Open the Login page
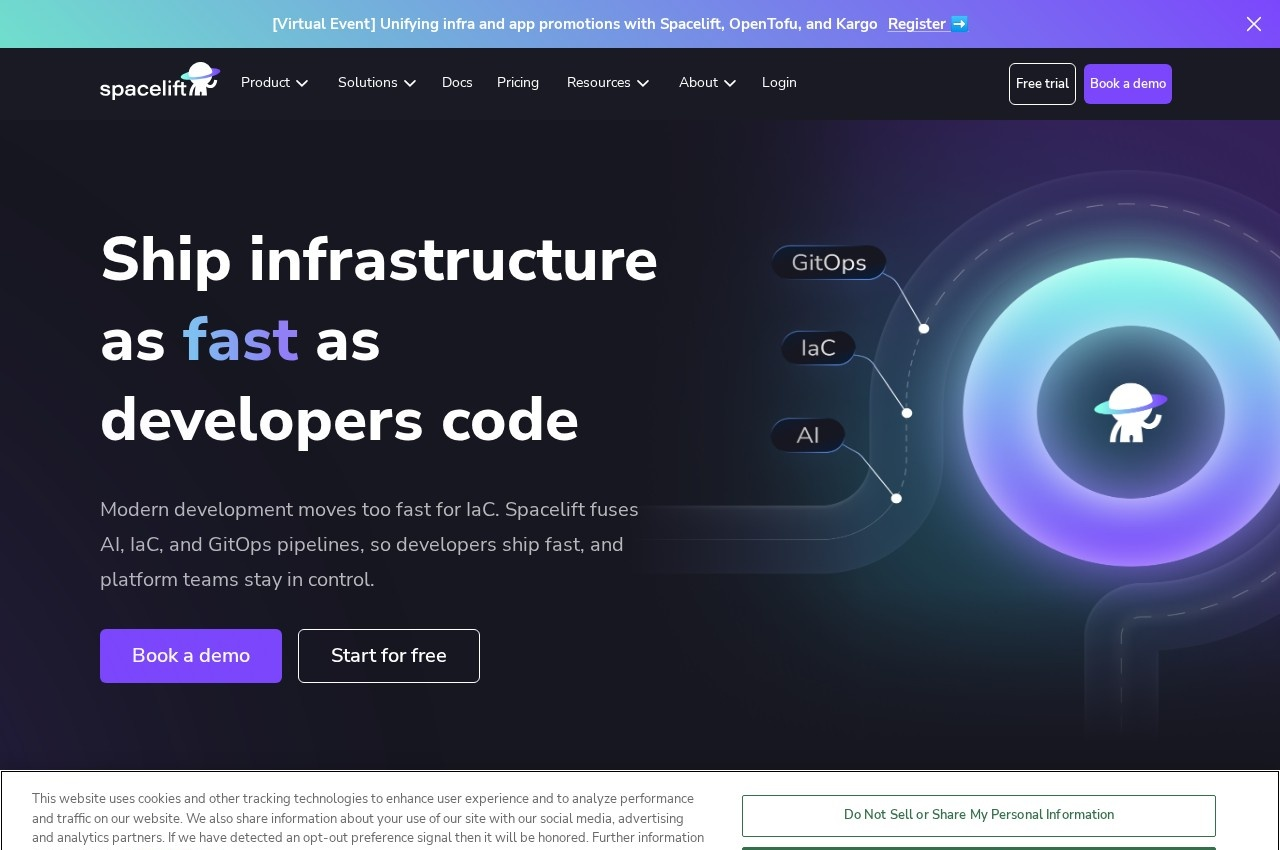1280x850 pixels. (779, 83)
